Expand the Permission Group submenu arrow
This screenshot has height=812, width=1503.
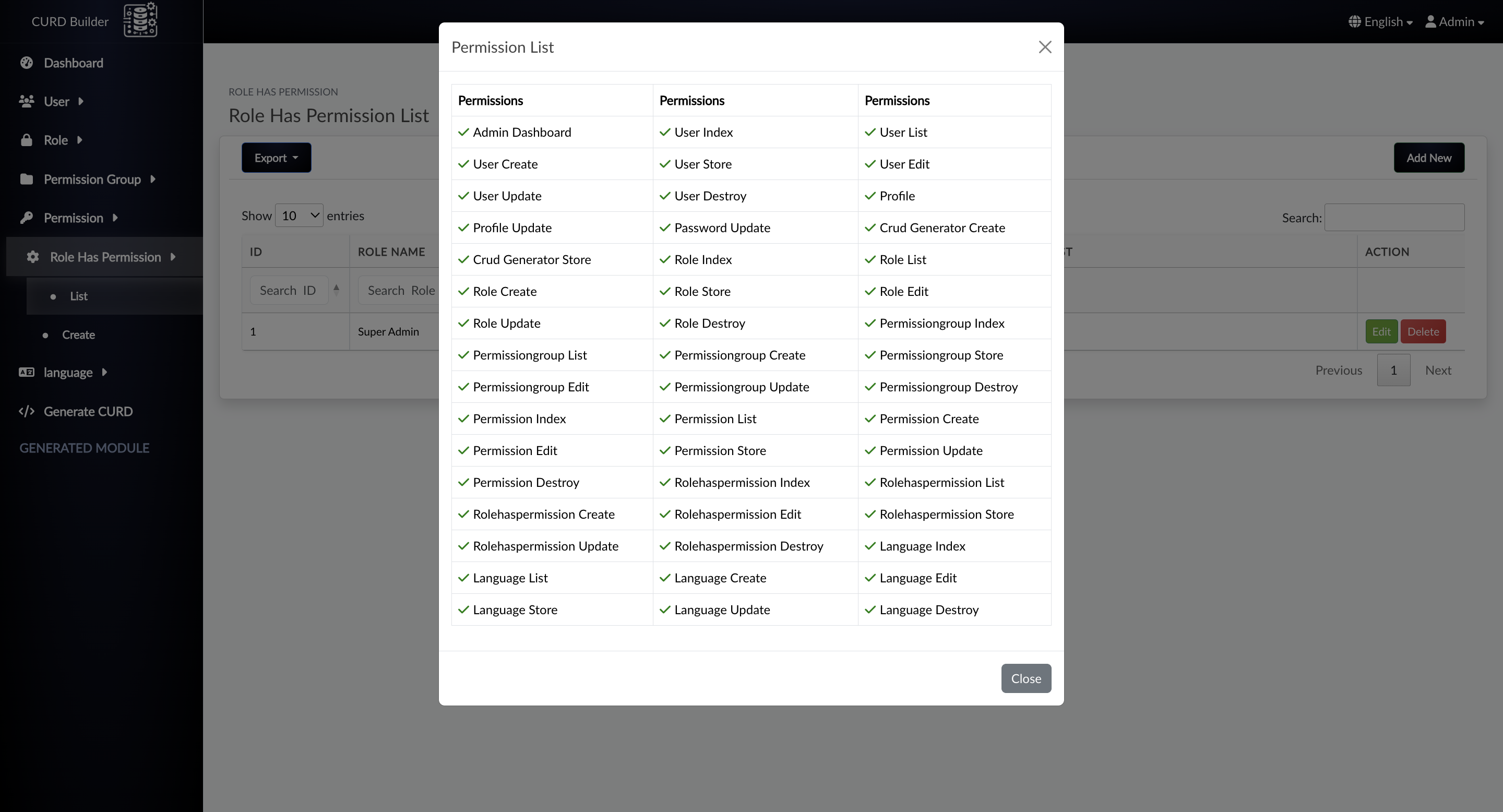[x=153, y=179]
